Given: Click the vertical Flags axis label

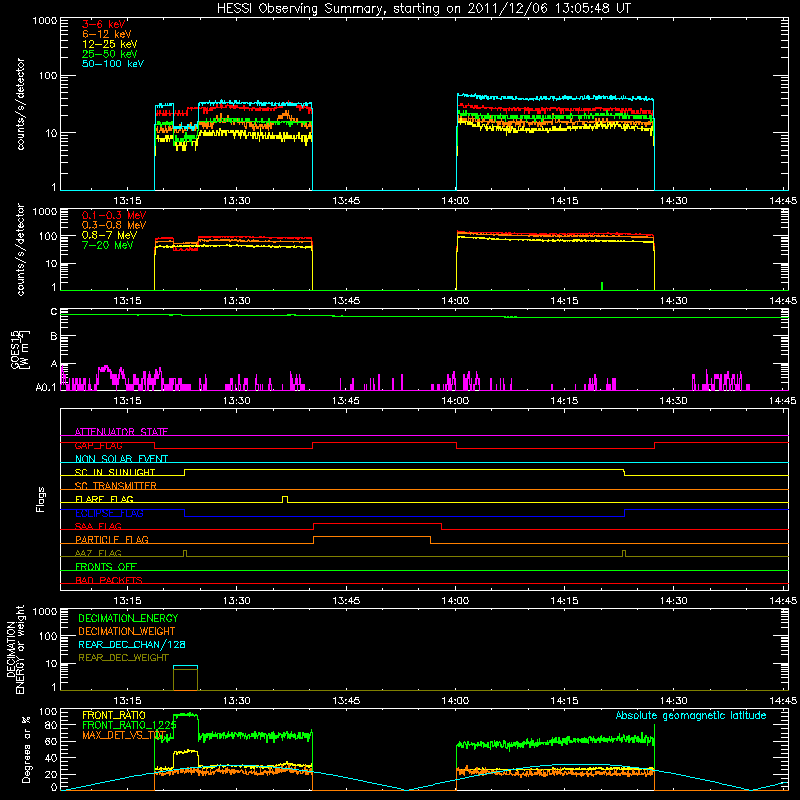Looking at the screenshot, I should 41,499.
